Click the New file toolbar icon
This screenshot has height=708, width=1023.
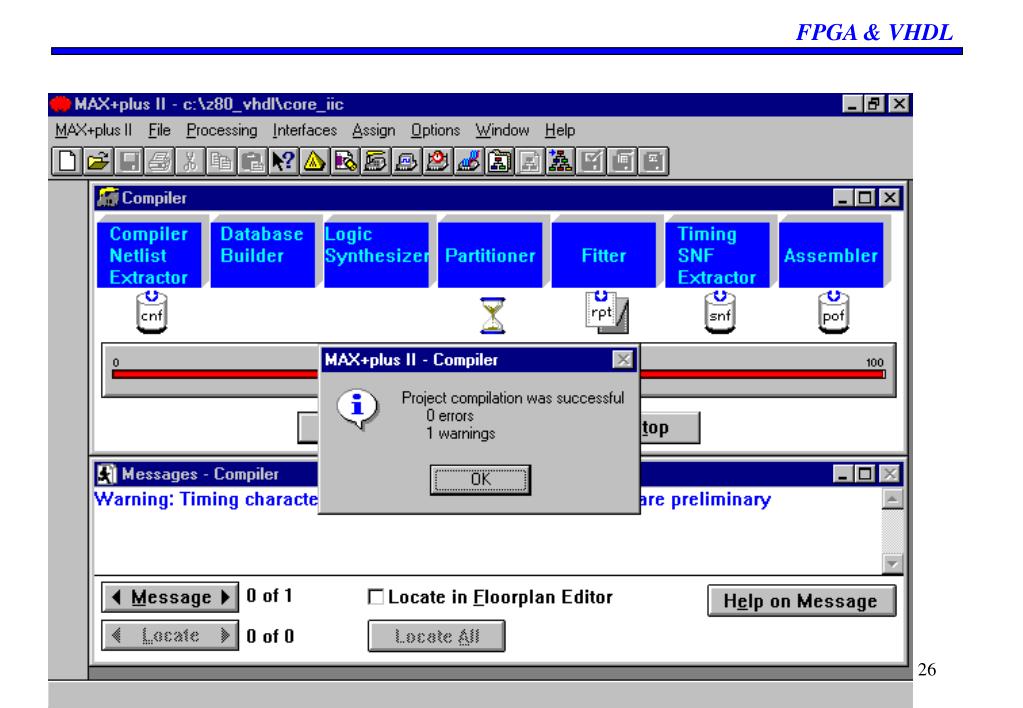[x=67, y=161]
